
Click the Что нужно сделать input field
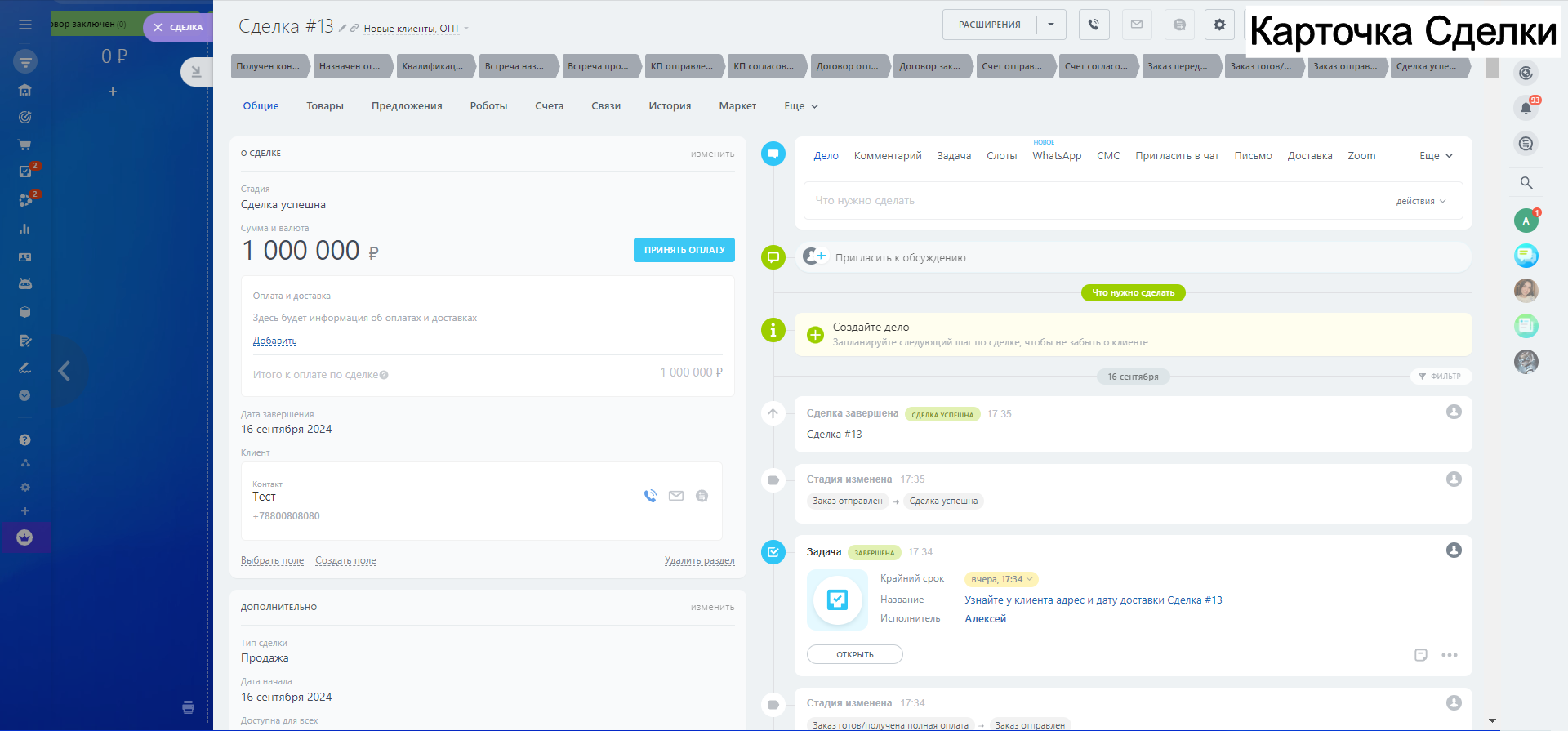(1094, 201)
